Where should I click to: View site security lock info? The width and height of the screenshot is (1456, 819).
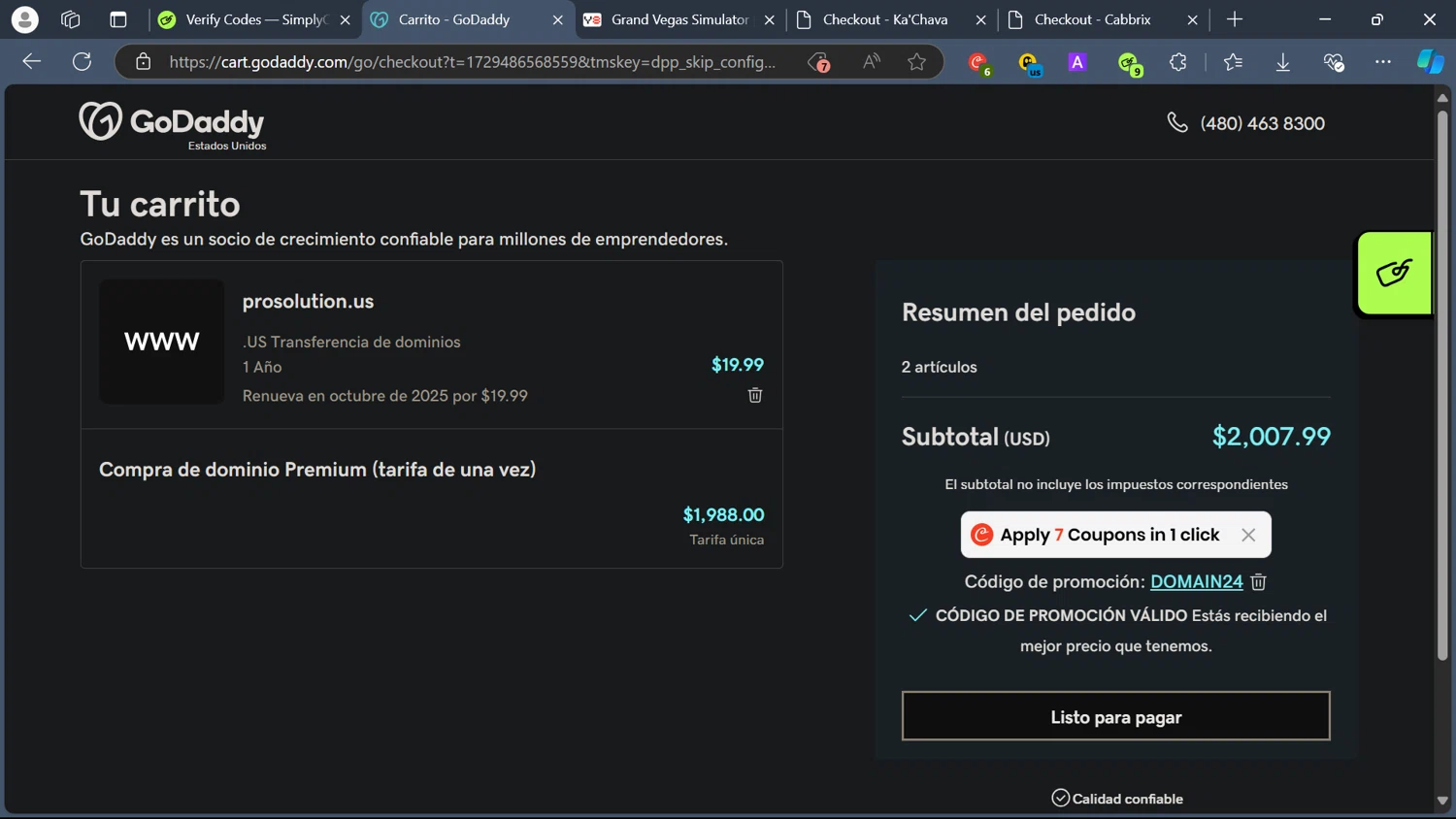tap(144, 62)
